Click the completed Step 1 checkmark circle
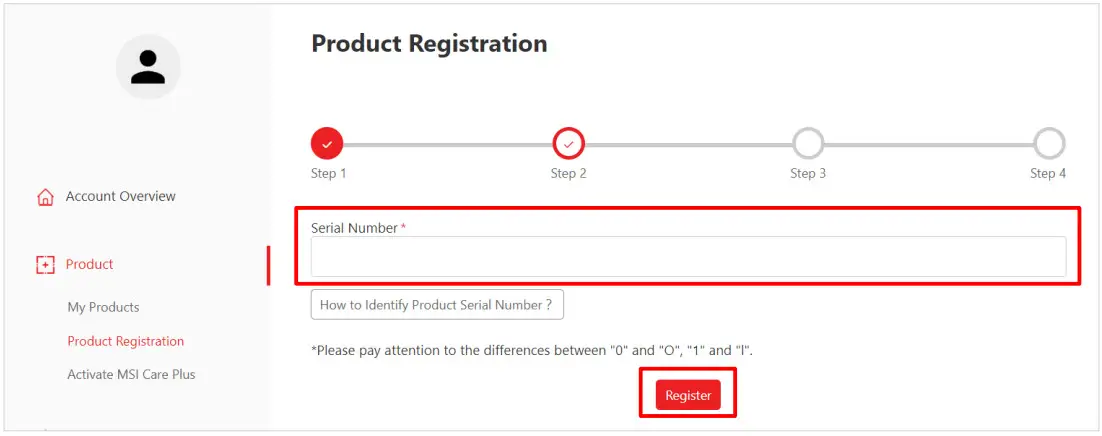The image size is (1102, 436). (327, 144)
